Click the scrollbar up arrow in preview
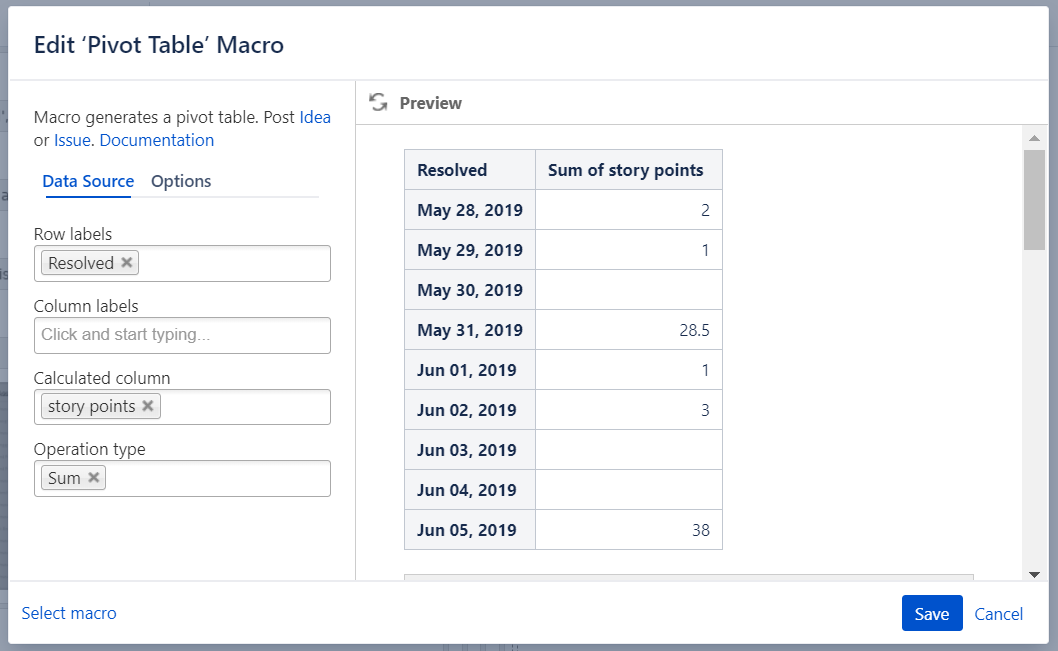The height and width of the screenshot is (651, 1058). [1034, 137]
